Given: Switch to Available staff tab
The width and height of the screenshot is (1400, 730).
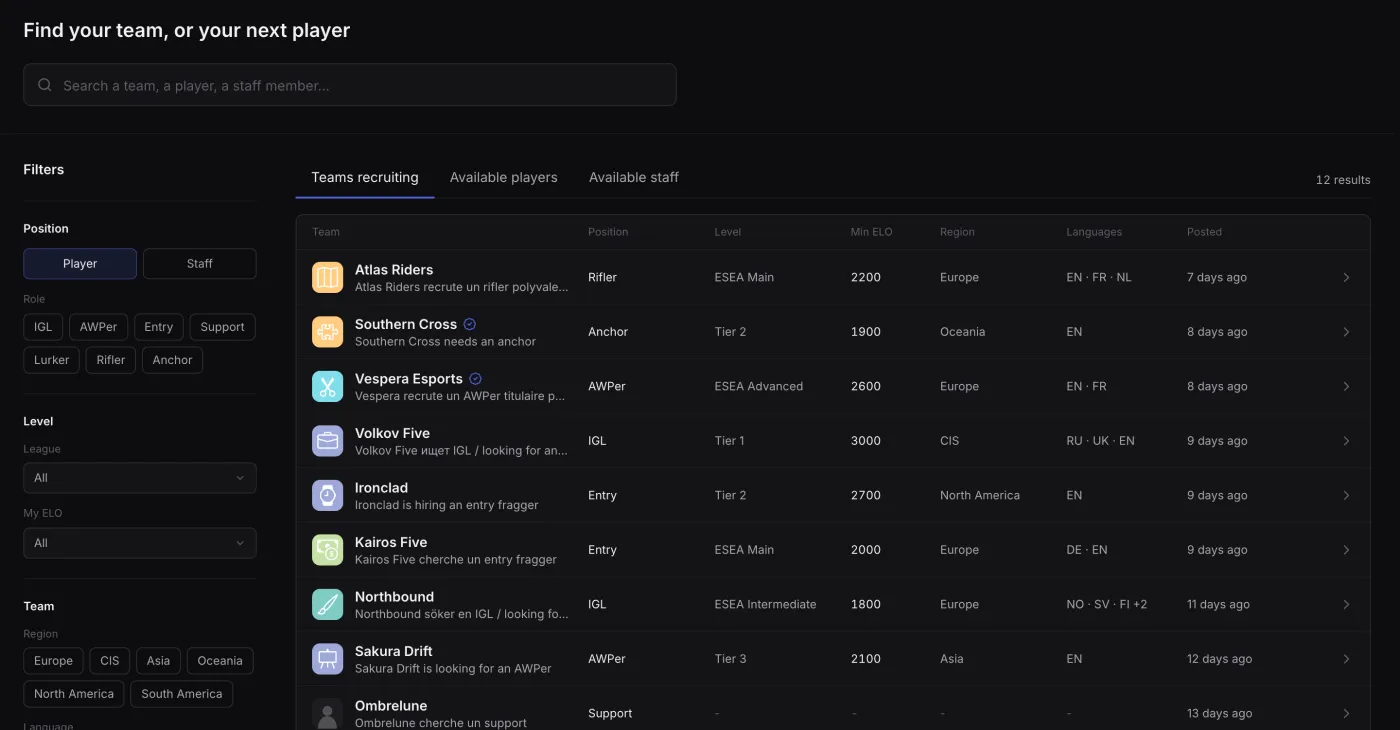Looking at the screenshot, I should 634,177.
